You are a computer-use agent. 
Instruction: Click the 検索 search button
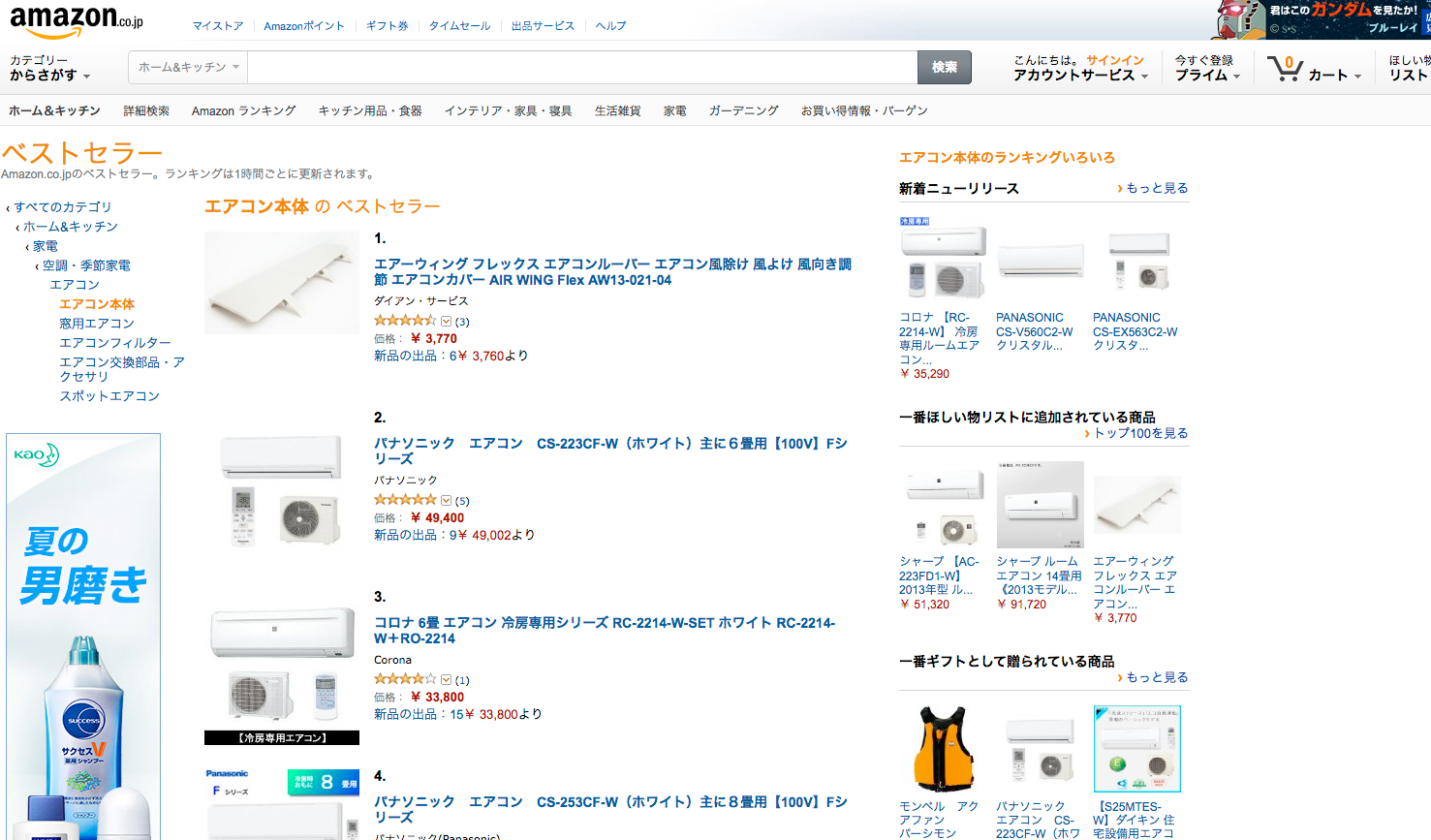coord(945,68)
